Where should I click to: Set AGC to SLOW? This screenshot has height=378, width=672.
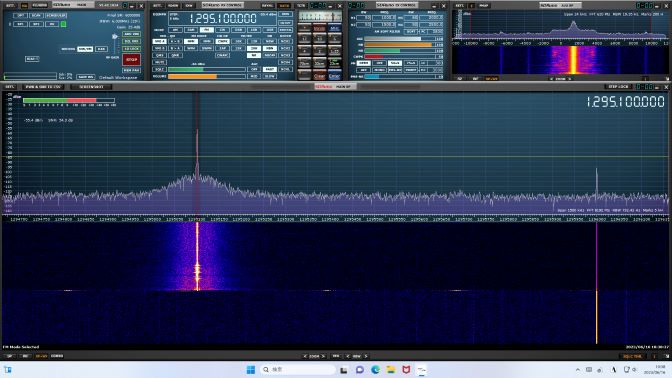pos(270,76)
